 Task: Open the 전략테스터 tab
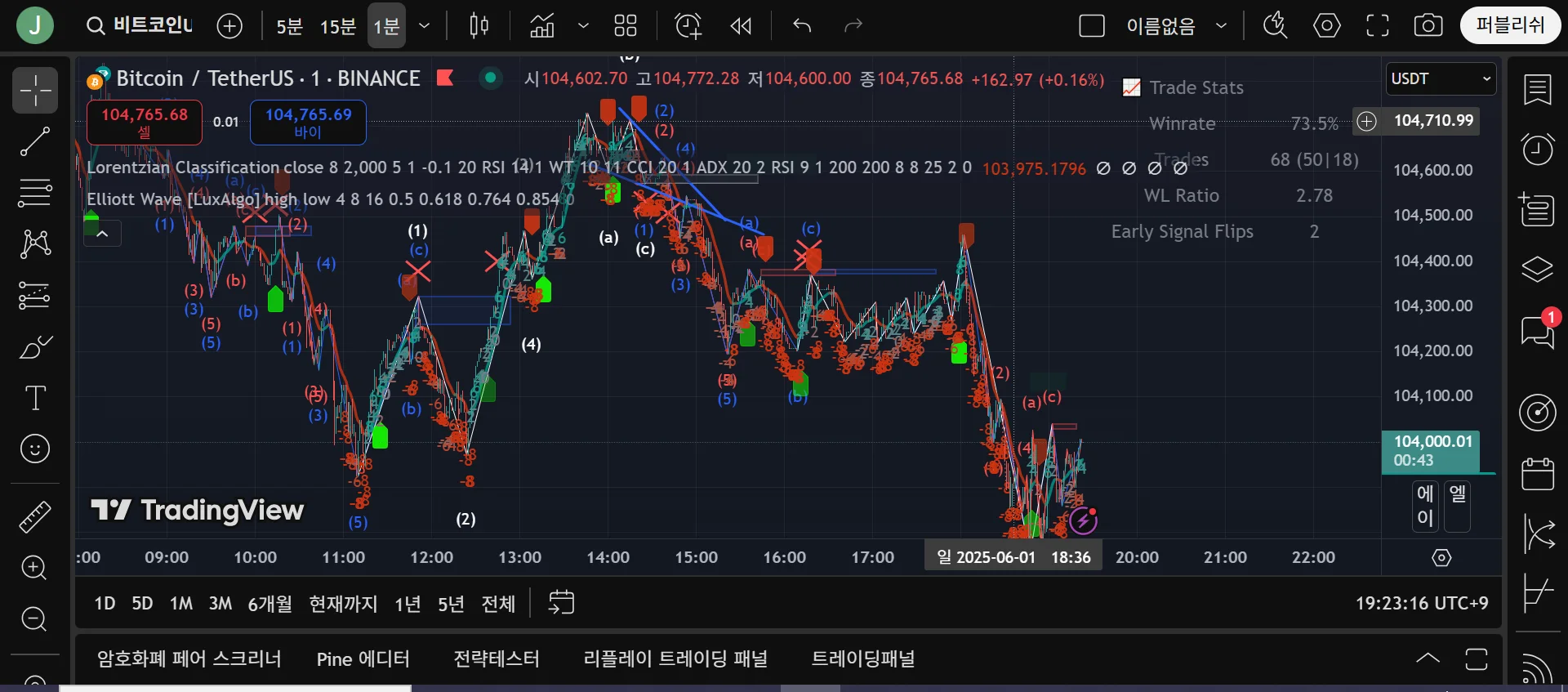(497, 659)
